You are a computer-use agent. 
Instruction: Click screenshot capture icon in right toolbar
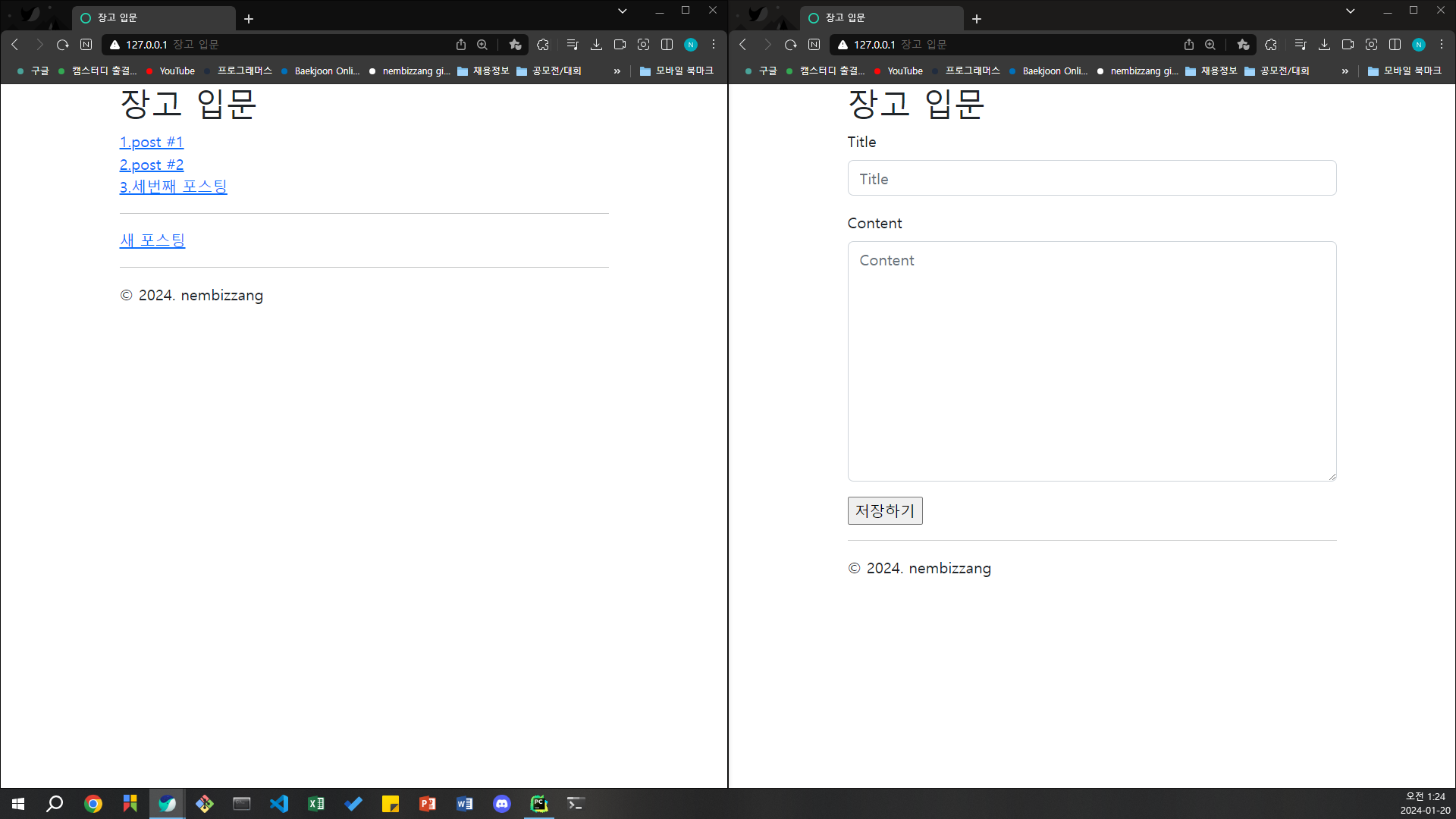[x=1371, y=45]
